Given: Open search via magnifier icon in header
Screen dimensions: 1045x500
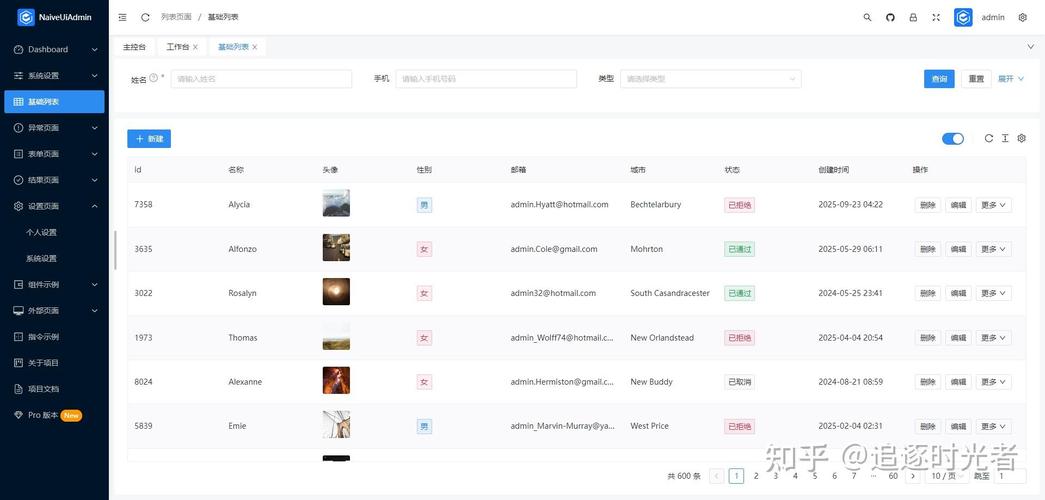Looking at the screenshot, I should point(867,17).
